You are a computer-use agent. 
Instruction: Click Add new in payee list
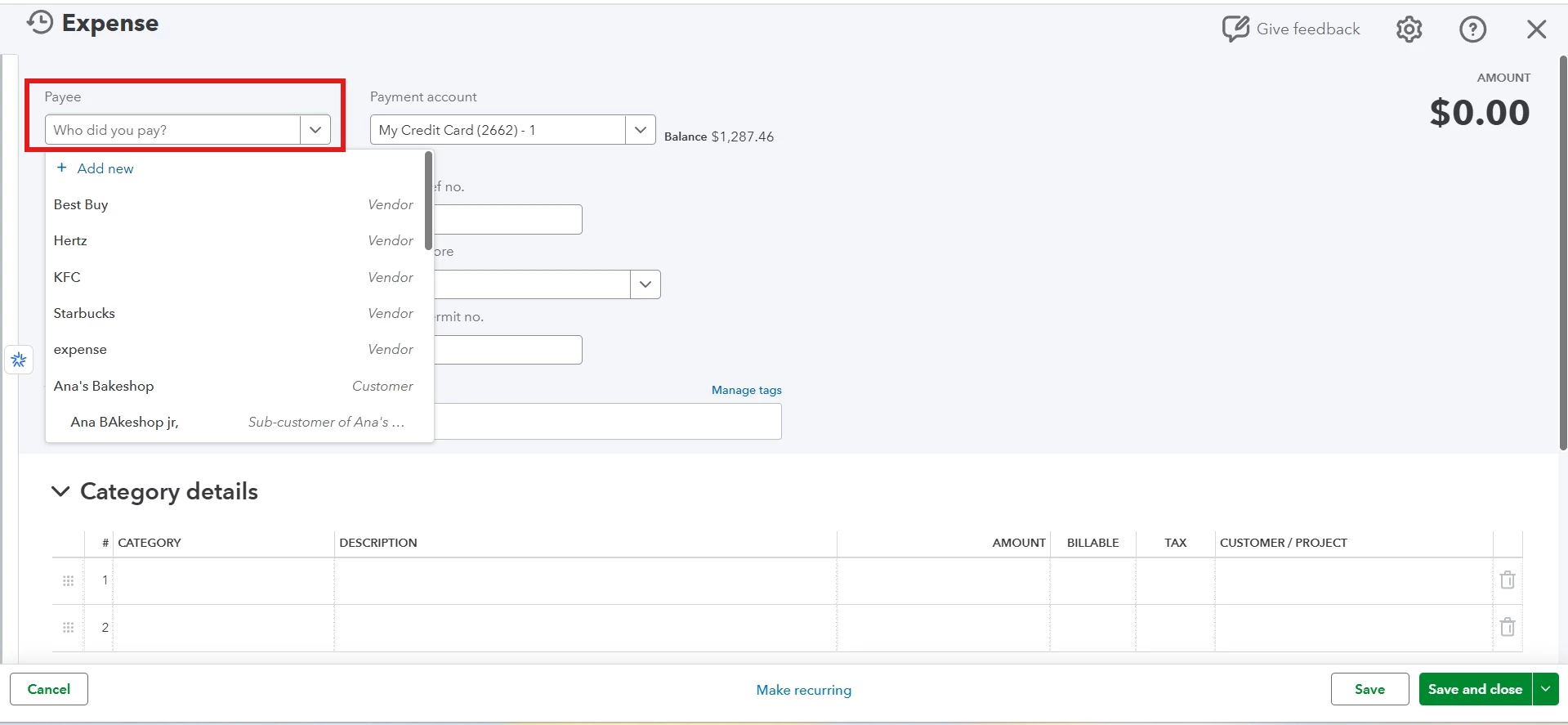click(105, 168)
